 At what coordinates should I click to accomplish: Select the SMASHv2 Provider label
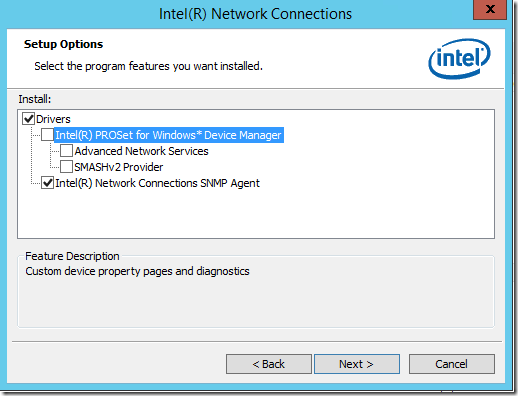click(119, 167)
